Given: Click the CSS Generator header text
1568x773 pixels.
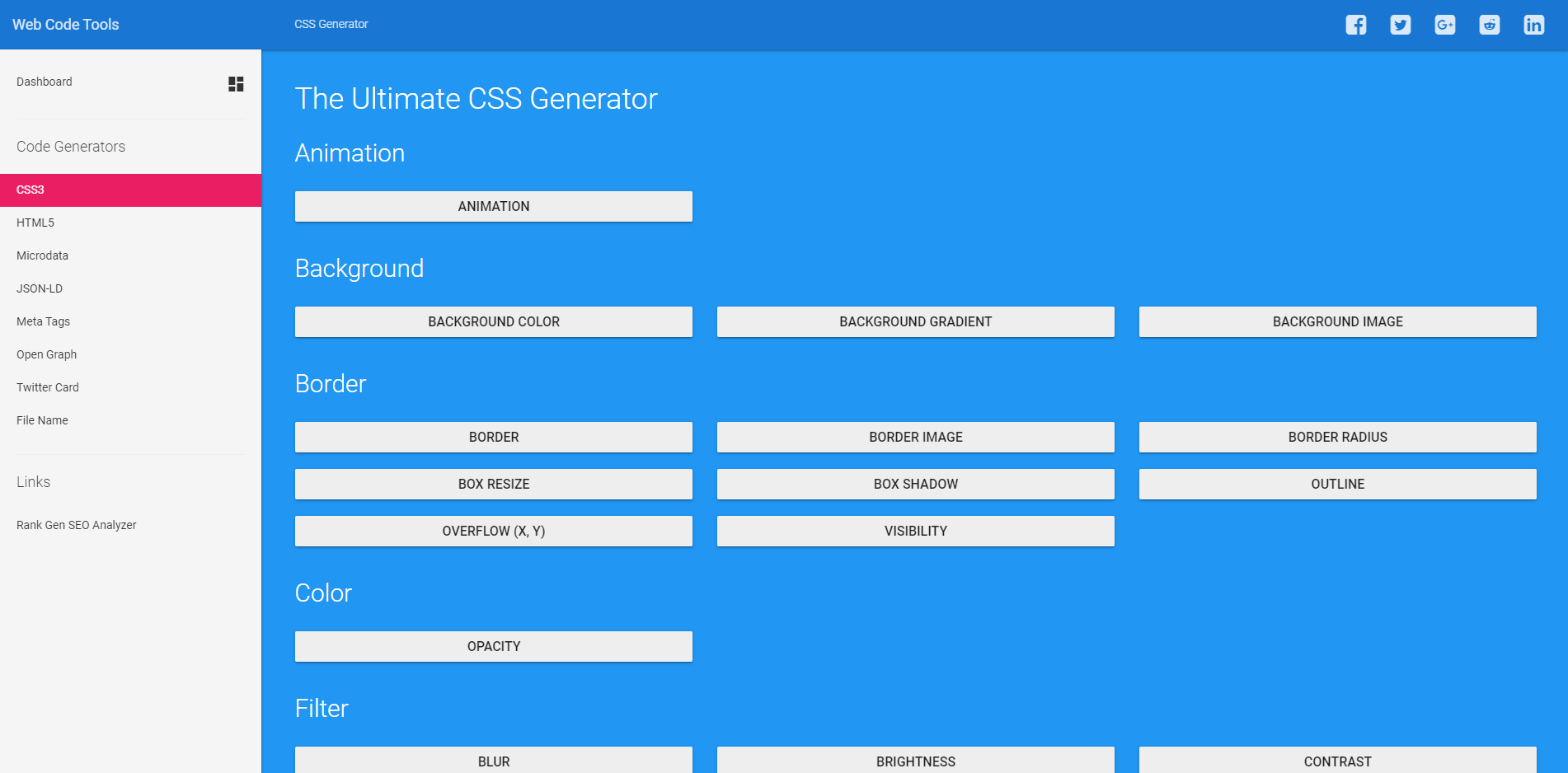Looking at the screenshot, I should pos(331,24).
